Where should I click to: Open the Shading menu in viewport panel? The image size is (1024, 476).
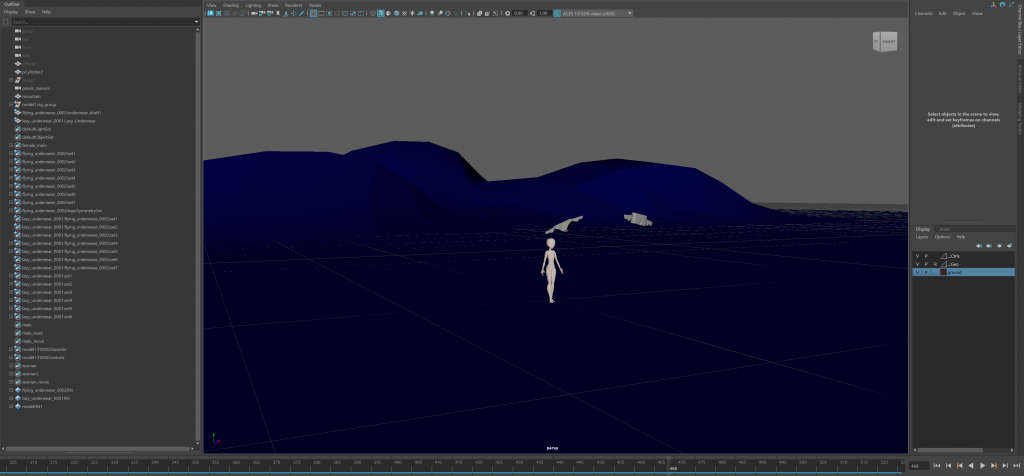coord(230,5)
